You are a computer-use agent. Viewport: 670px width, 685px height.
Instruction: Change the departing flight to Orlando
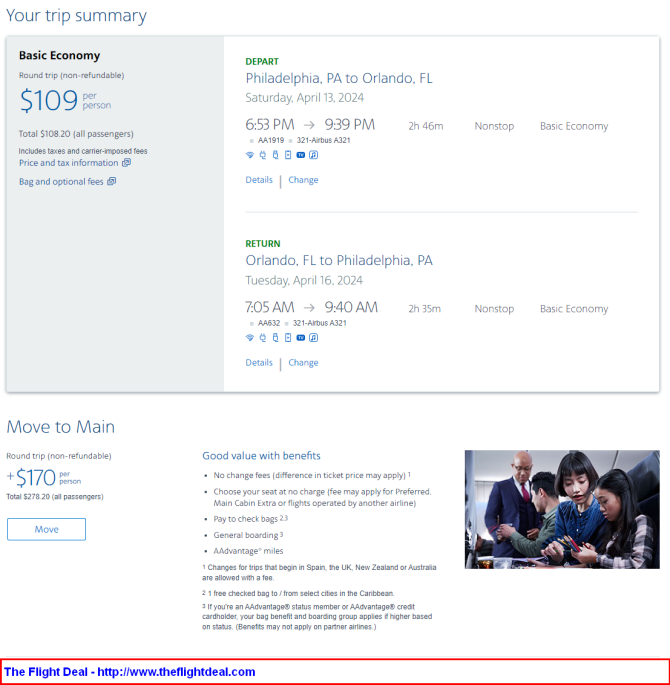click(303, 180)
